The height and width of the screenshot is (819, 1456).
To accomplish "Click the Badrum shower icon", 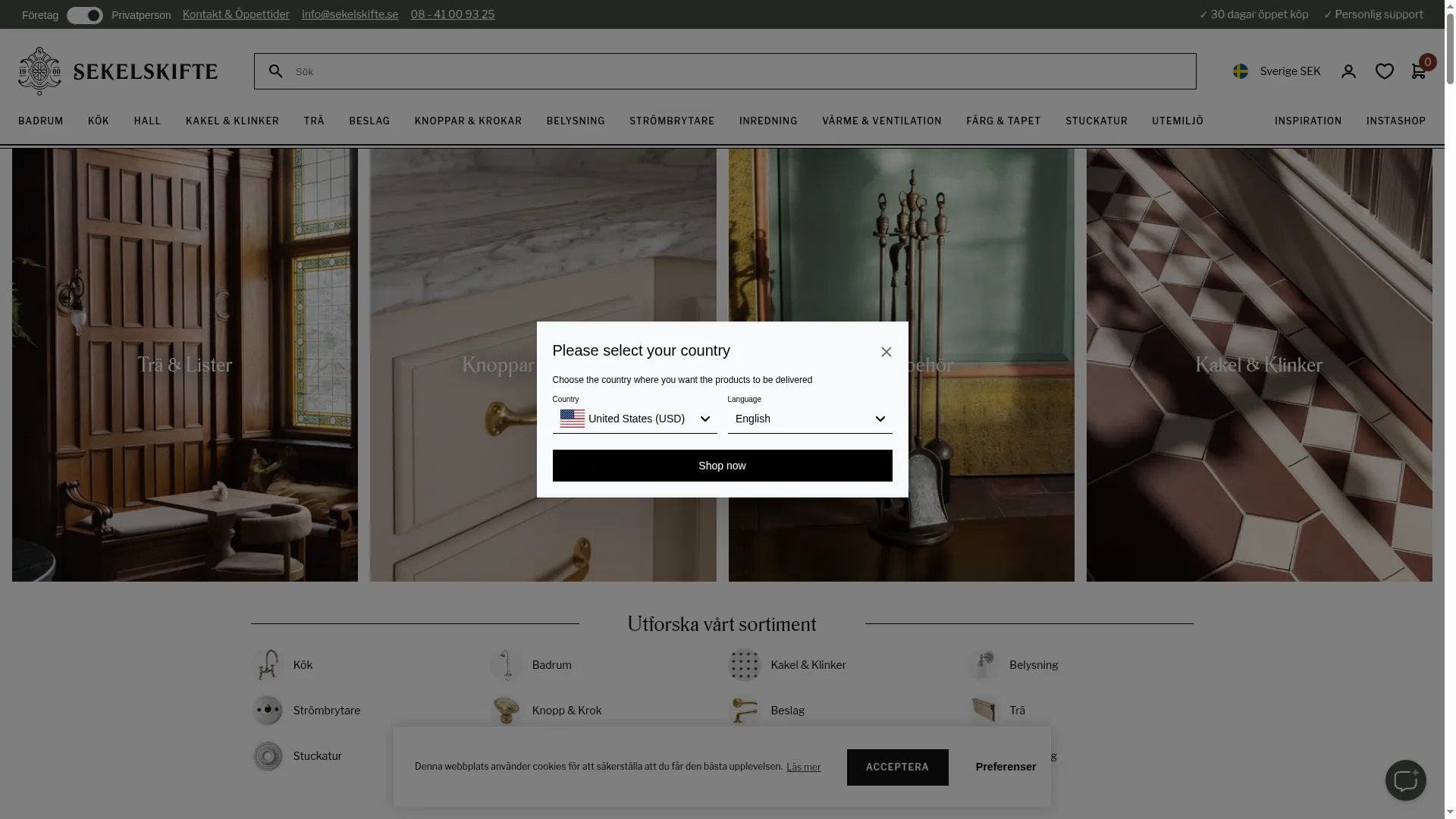I will [507, 665].
